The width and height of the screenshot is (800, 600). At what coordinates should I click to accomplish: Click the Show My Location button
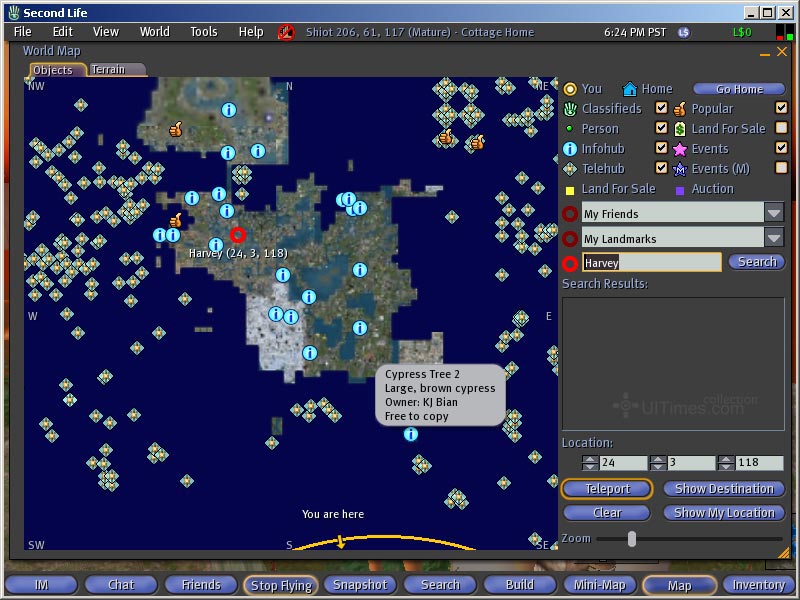pos(724,513)
